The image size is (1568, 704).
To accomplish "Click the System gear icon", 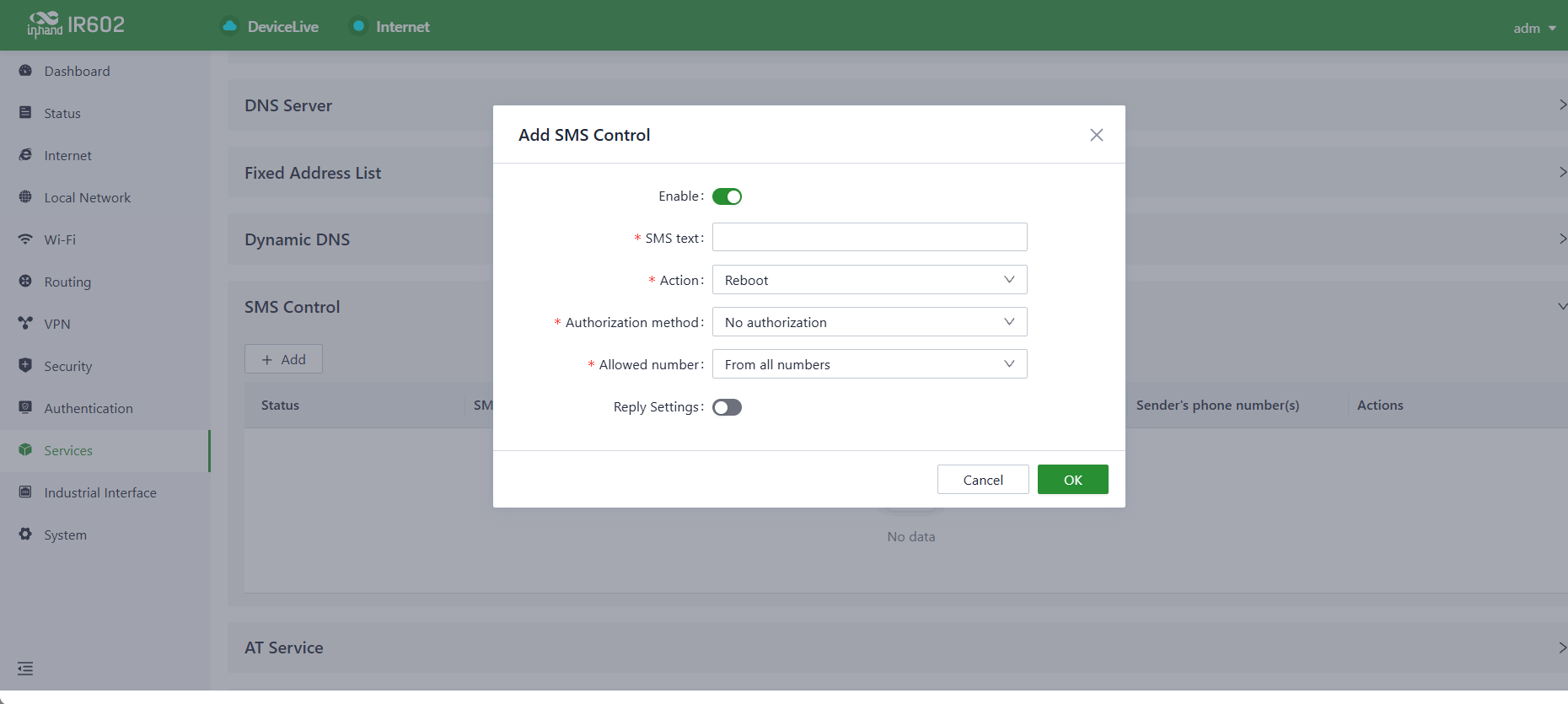I will click(x=25, y=535).
